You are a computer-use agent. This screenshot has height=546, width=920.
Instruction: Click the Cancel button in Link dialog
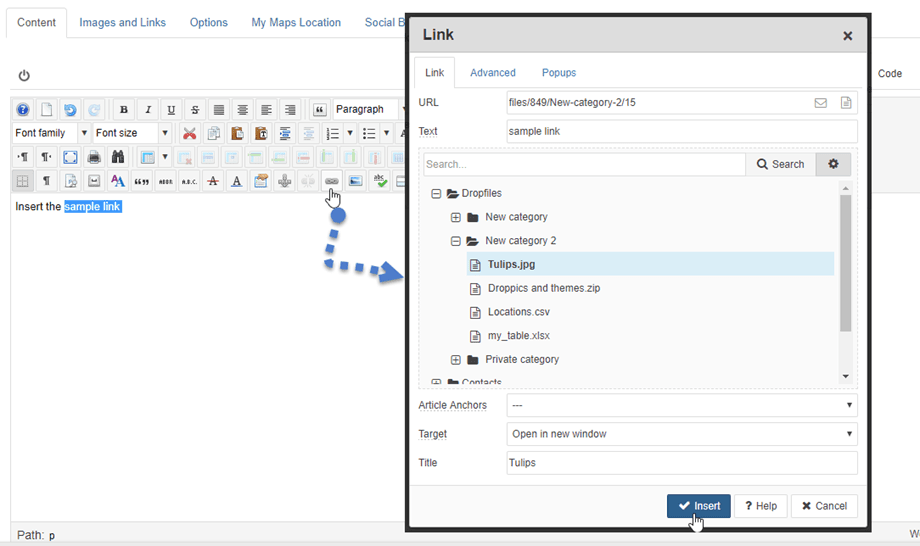824,506
